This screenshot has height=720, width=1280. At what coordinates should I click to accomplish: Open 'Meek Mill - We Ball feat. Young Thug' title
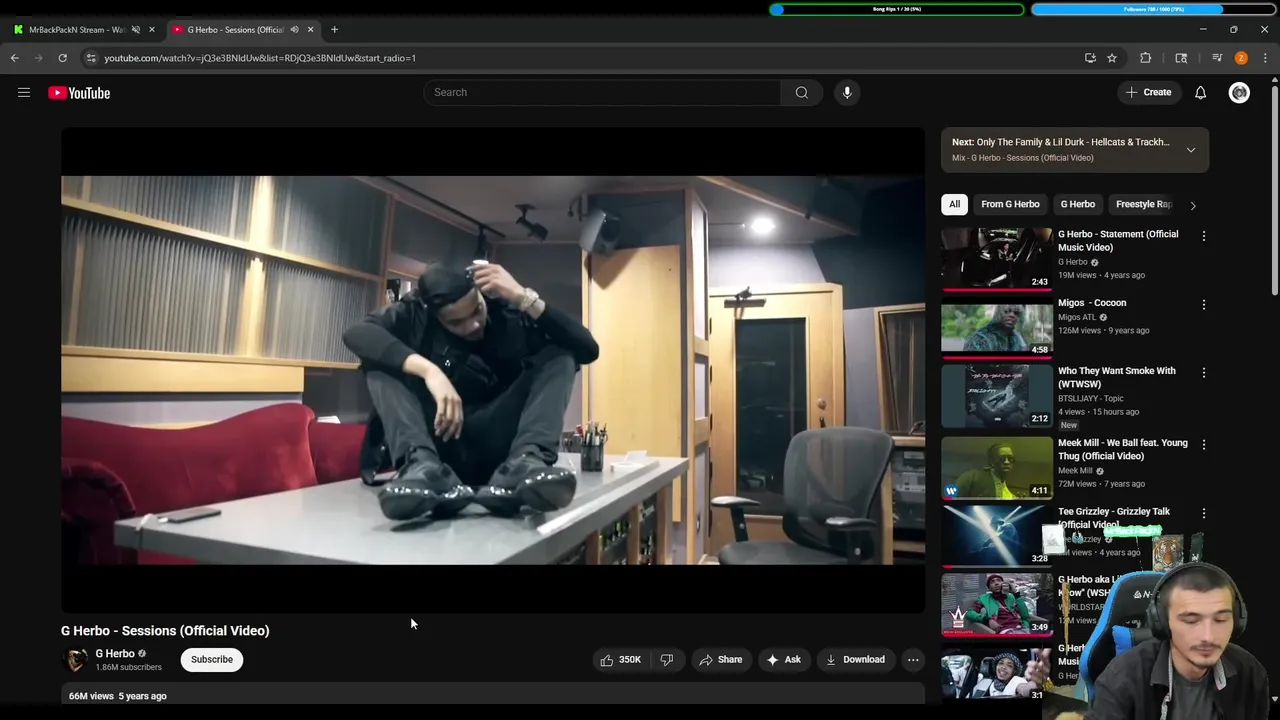point(1123,449)
